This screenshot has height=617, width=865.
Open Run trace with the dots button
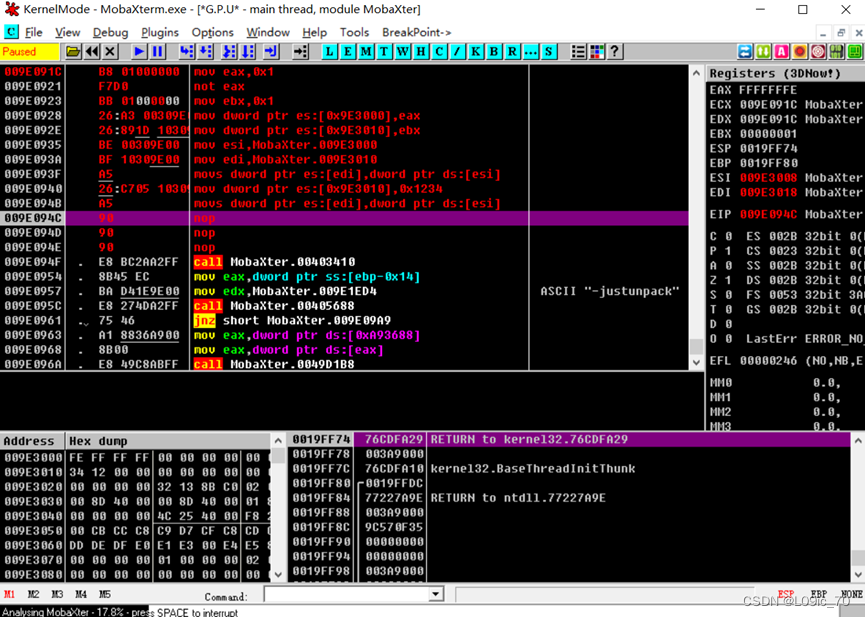[x=530, y=52]
